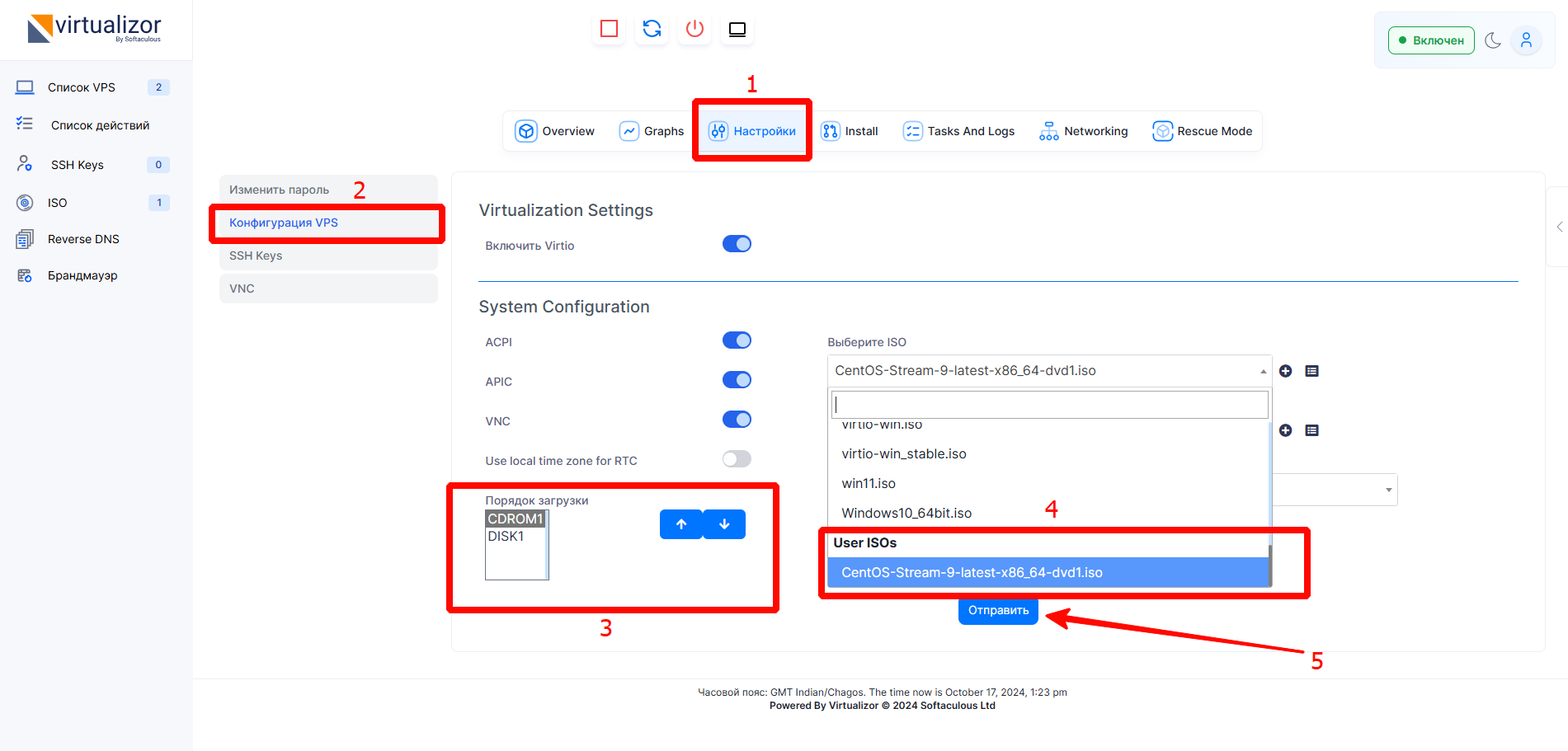Move boot device up with arrow button
The width and height of the screenshot is (1568, 751).
(x=681, y=524)
